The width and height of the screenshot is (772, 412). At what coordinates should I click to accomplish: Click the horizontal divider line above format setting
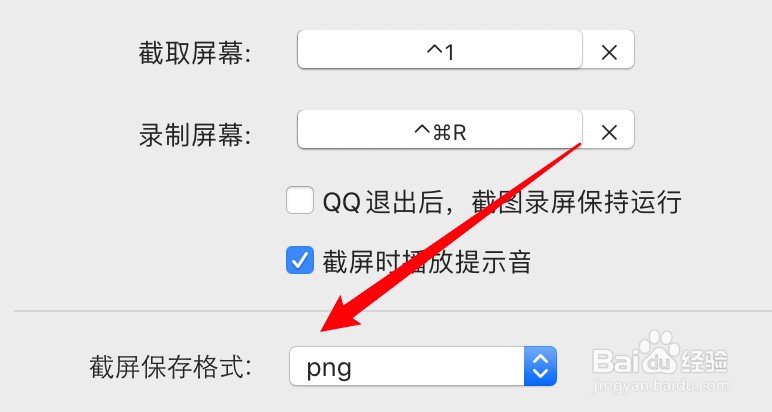pos(393,311)
